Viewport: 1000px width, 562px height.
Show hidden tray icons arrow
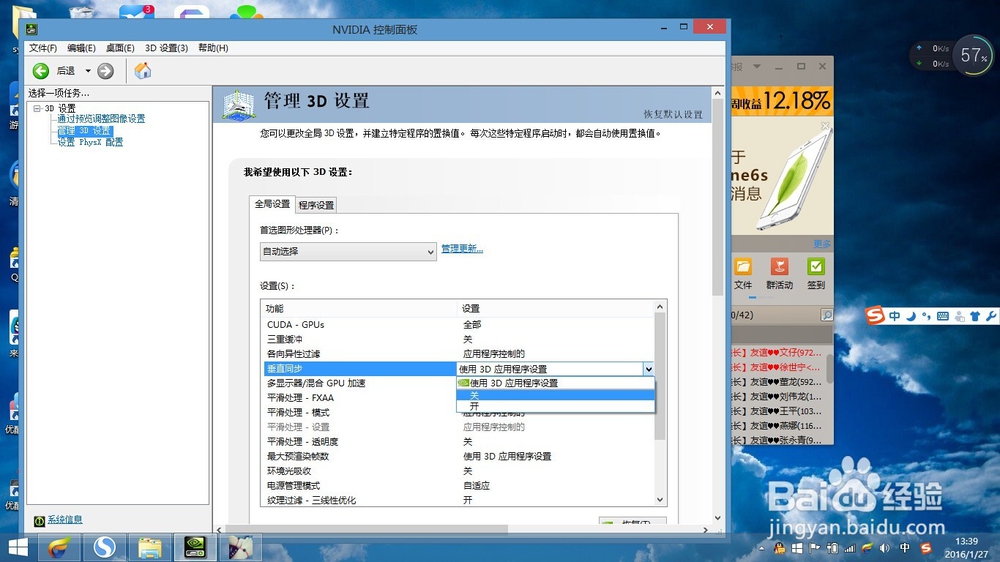pos(761,548)
